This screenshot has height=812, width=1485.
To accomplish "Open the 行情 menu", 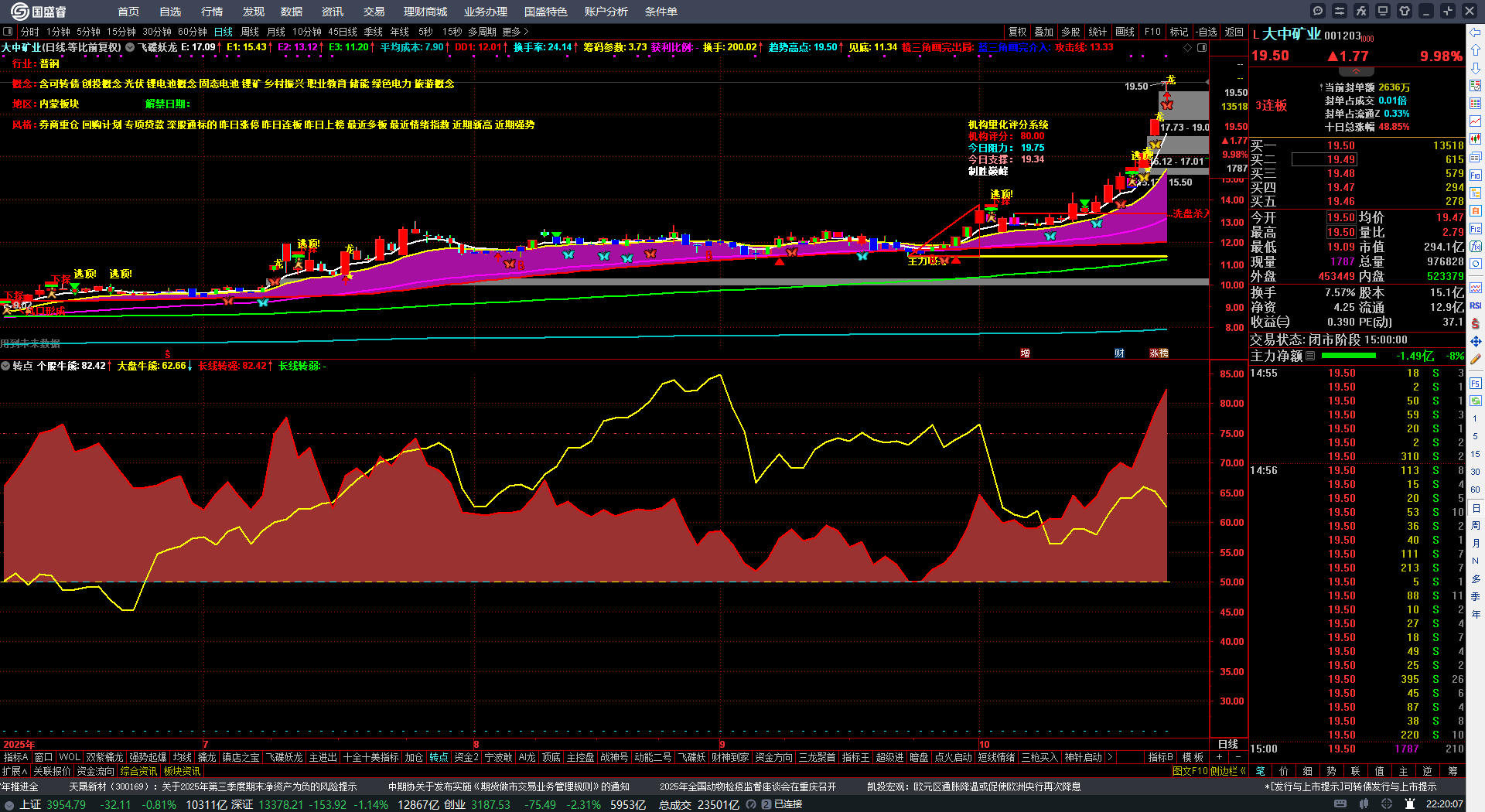I will 212,12.
